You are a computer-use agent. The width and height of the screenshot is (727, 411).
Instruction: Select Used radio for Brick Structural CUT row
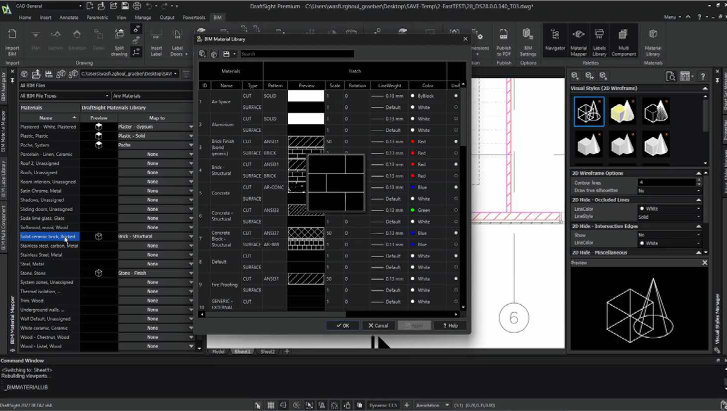click(x=456, y=164)
